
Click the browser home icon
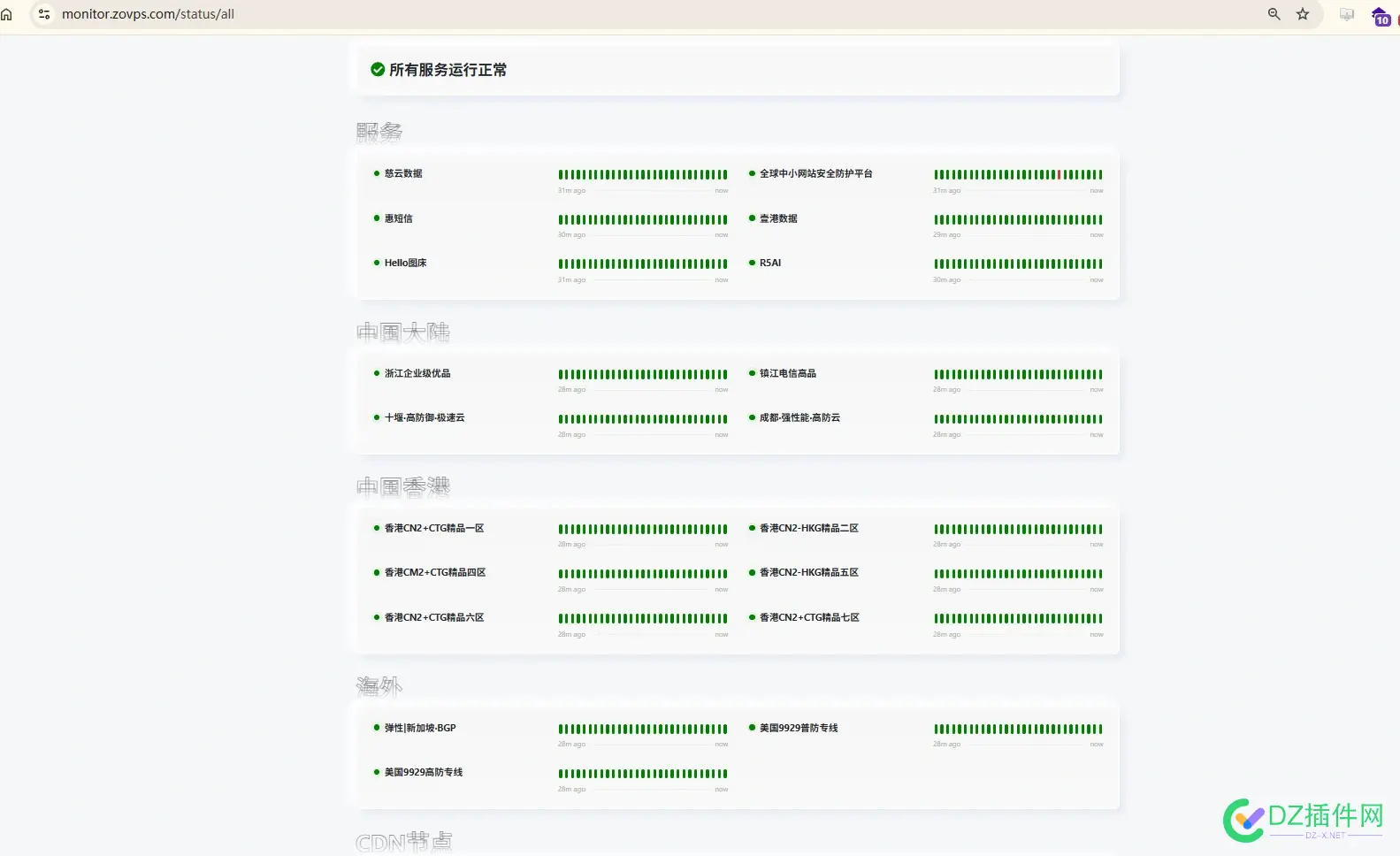[x=7, y=14]
